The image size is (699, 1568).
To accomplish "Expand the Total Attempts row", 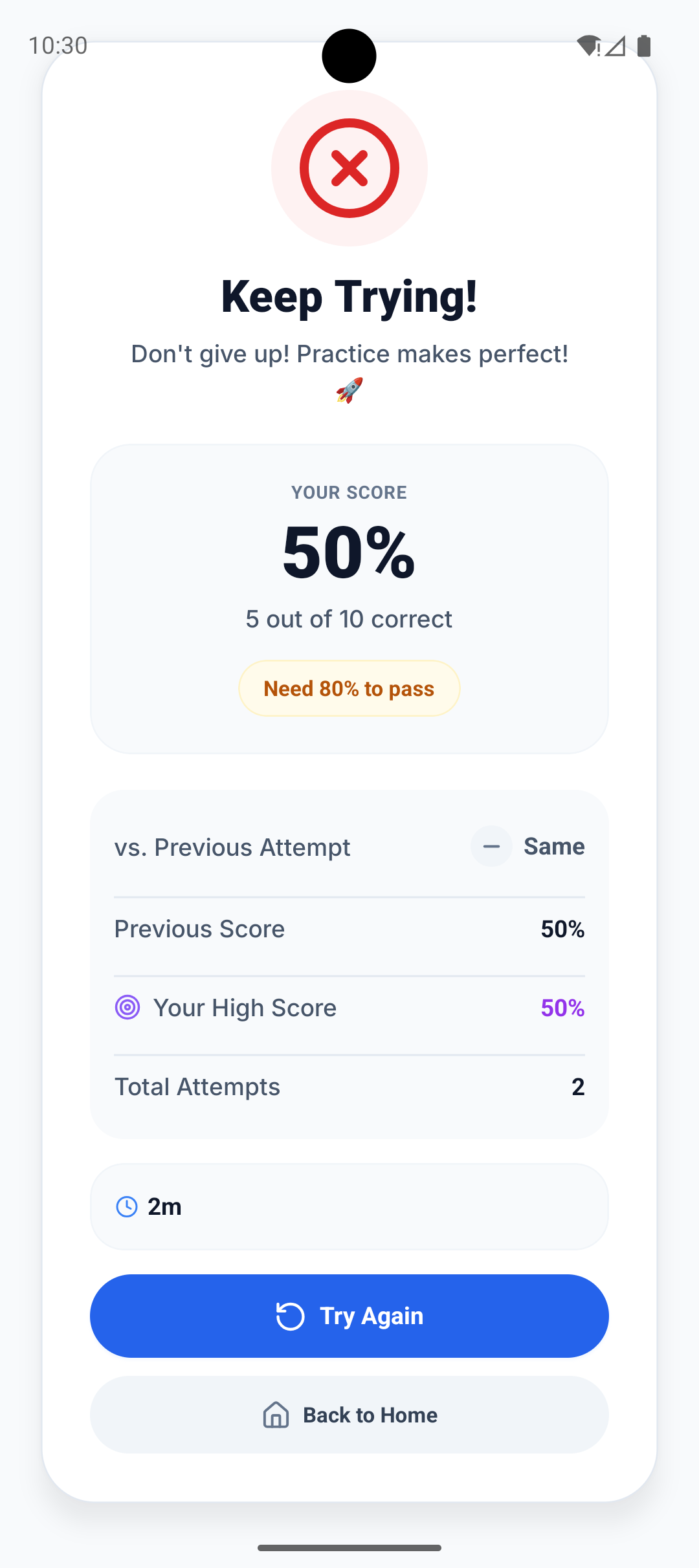I will pos(349,1087).
